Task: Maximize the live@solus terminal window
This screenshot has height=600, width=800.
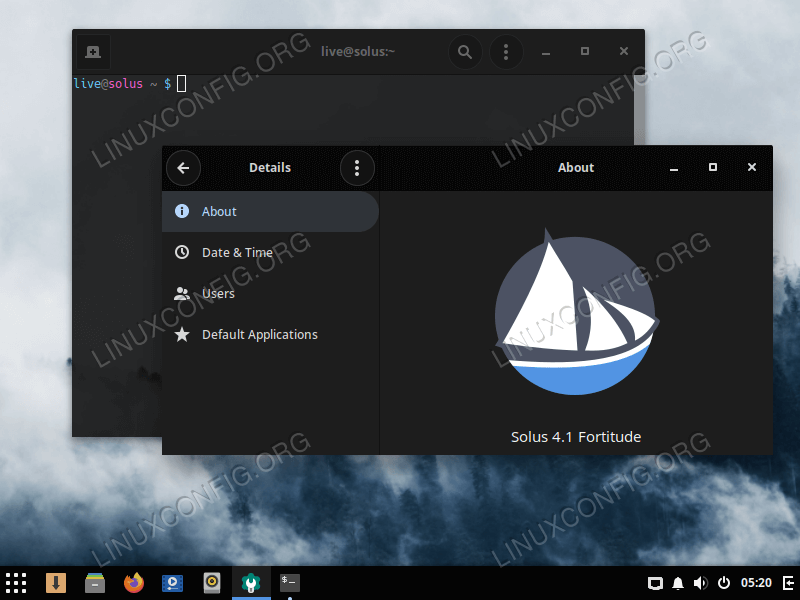Action: 585,52
